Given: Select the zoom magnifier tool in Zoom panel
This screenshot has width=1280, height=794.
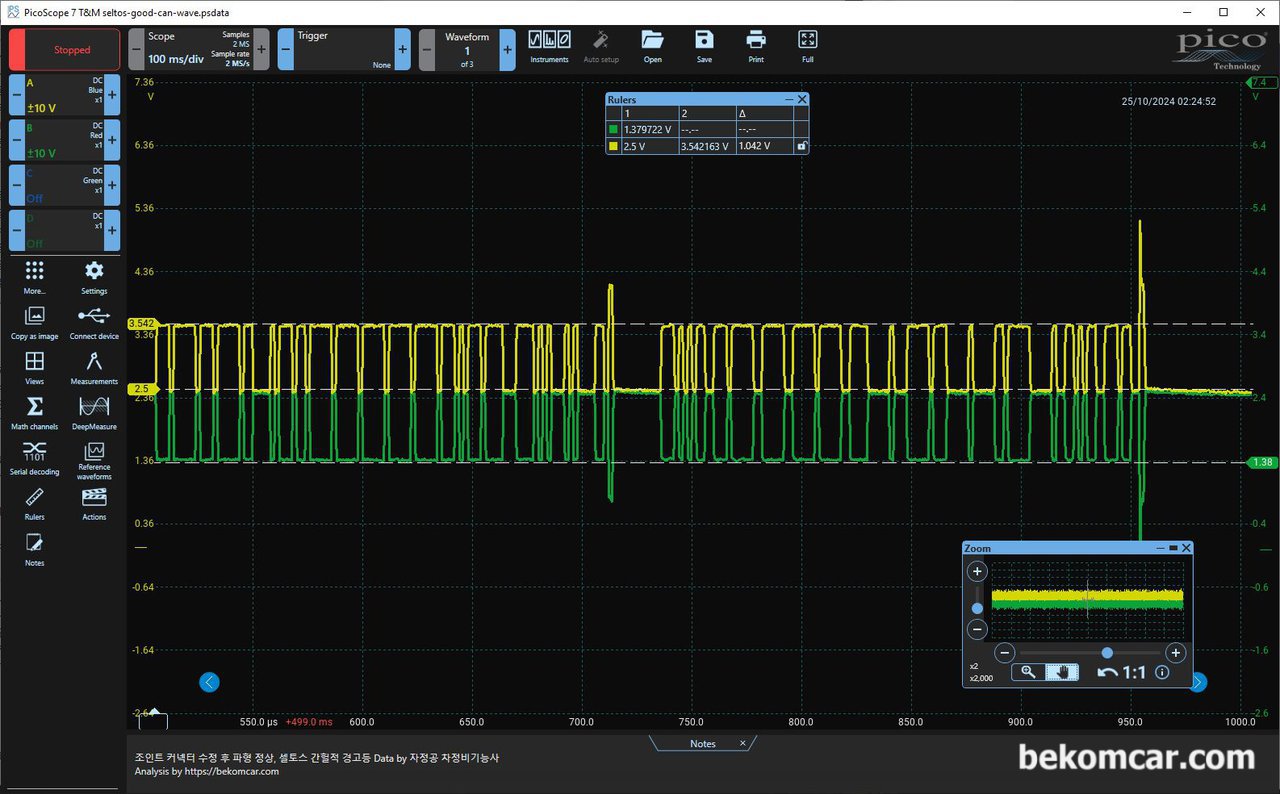Looking at the screenshot, I should tap(1027, 673).
